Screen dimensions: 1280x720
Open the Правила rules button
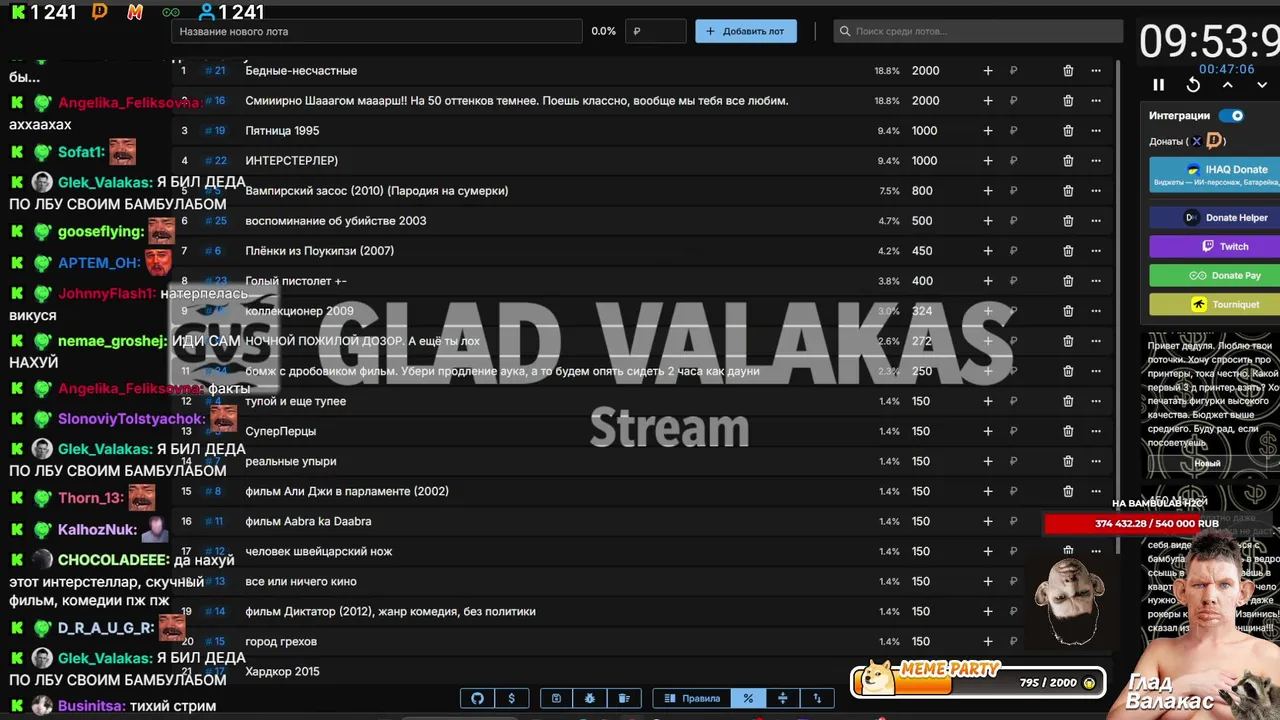[692, 698]
